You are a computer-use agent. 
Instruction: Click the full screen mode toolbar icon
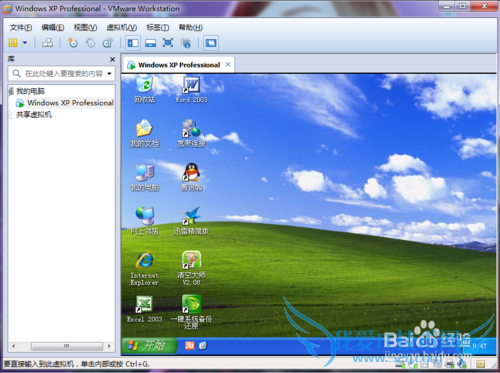tap(168, 43)
